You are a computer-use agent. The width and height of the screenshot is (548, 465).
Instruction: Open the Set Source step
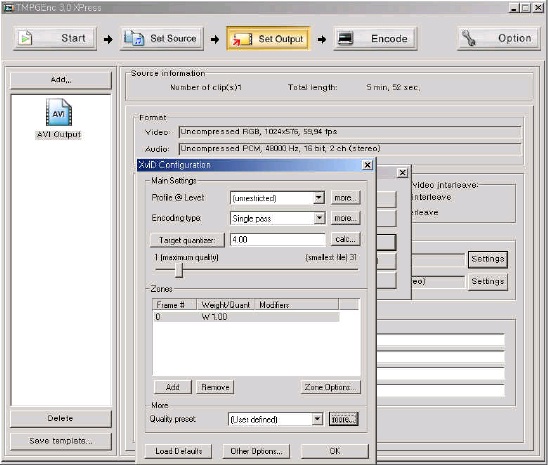pos(162,38)
